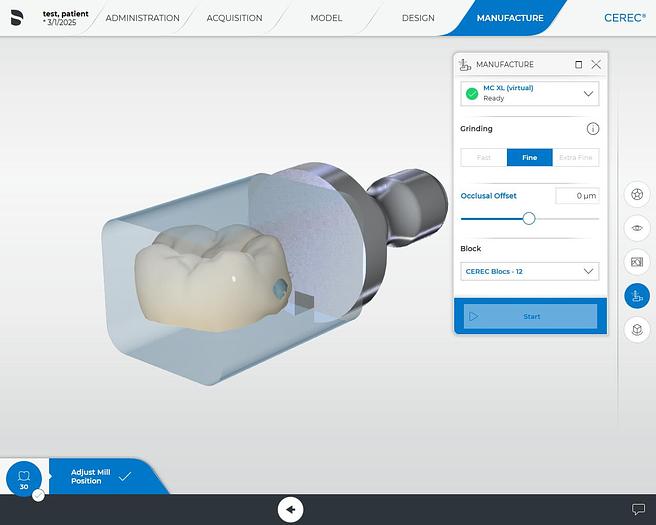The height and width of the screenshot is (525, 656).
Task: Open the snapshot image tool icon
Action: (637, 262)
